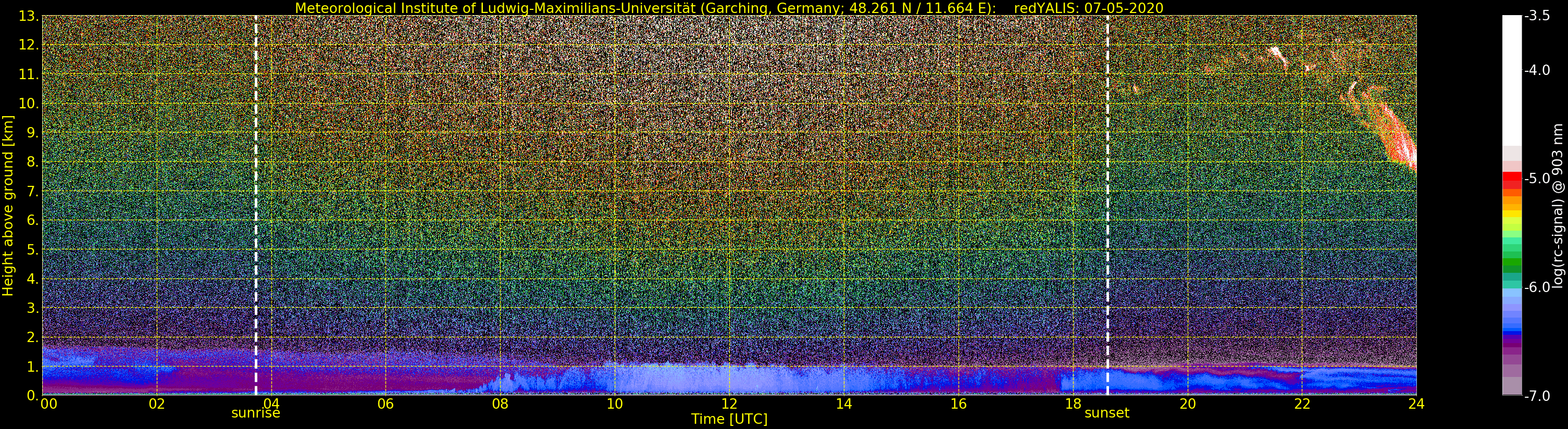Click the '08' time axis tick label
This screenshot has width=1568, height=429.
(x=500, y=403)
